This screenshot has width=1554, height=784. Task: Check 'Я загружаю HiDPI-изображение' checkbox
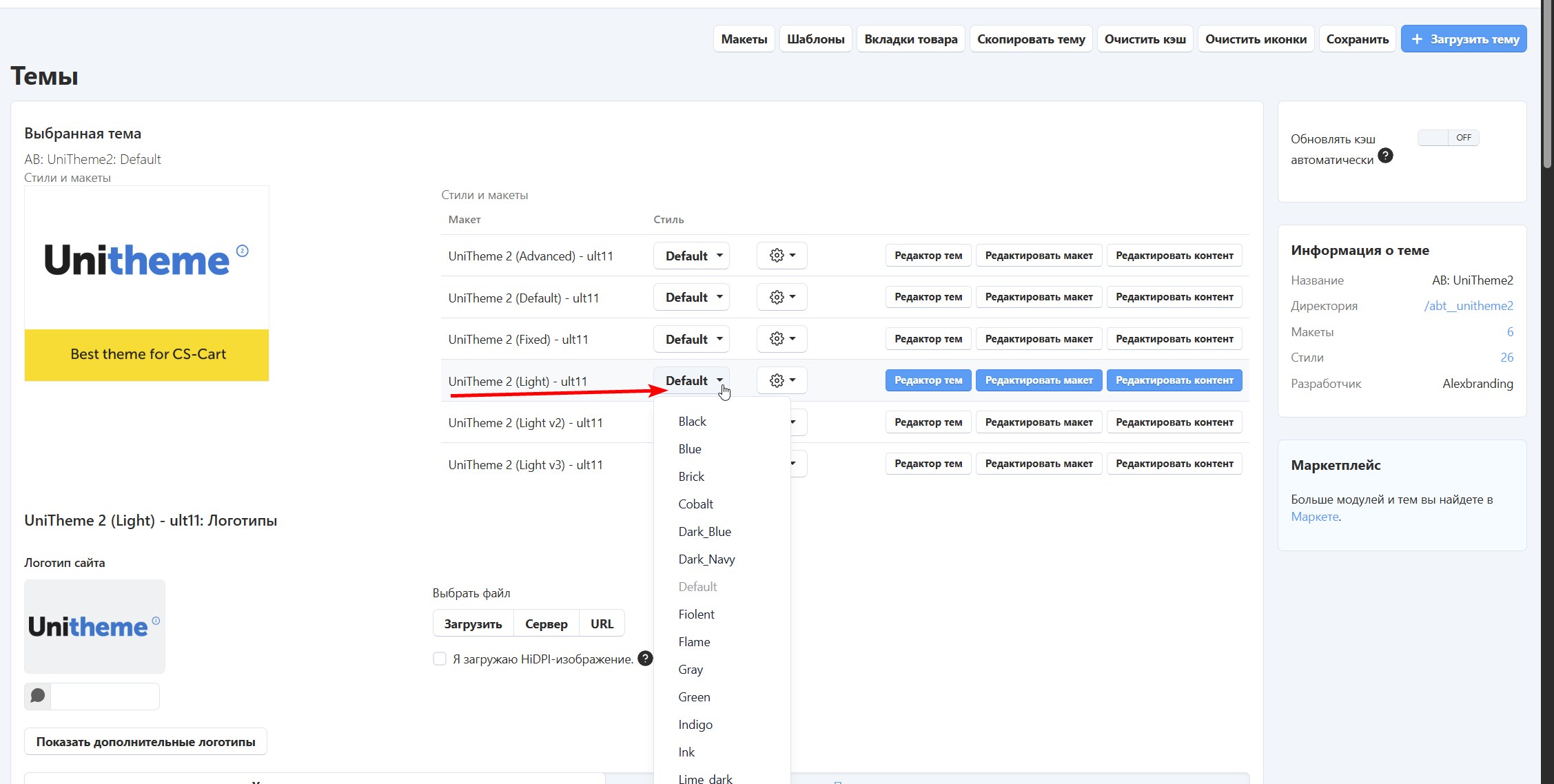point(440,659)
